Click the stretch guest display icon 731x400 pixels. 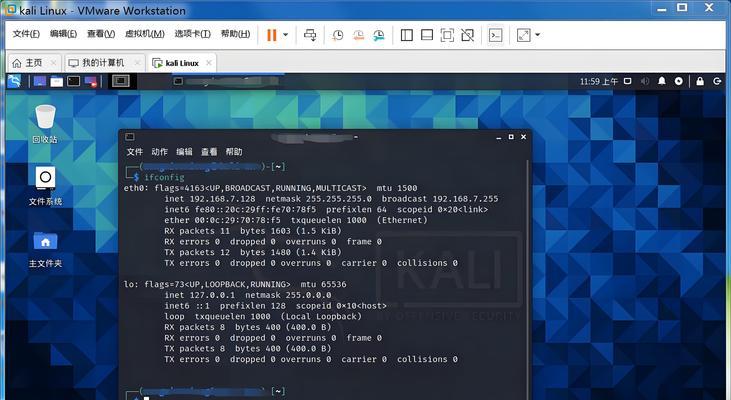click(524, 35)
